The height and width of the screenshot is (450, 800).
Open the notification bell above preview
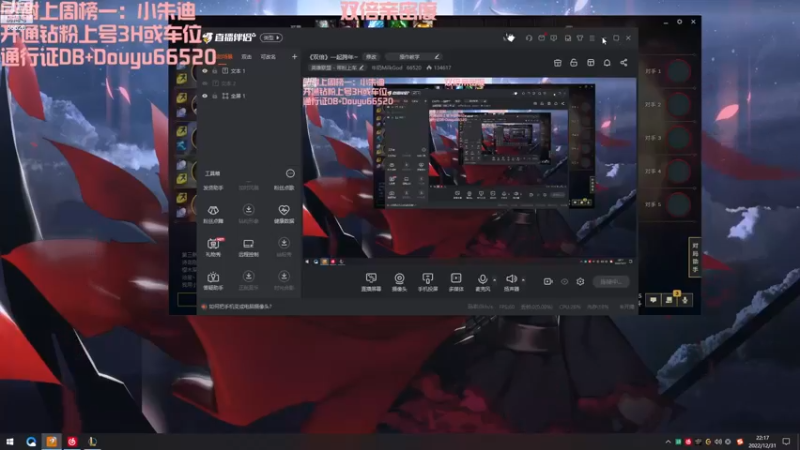pos(607,63)
